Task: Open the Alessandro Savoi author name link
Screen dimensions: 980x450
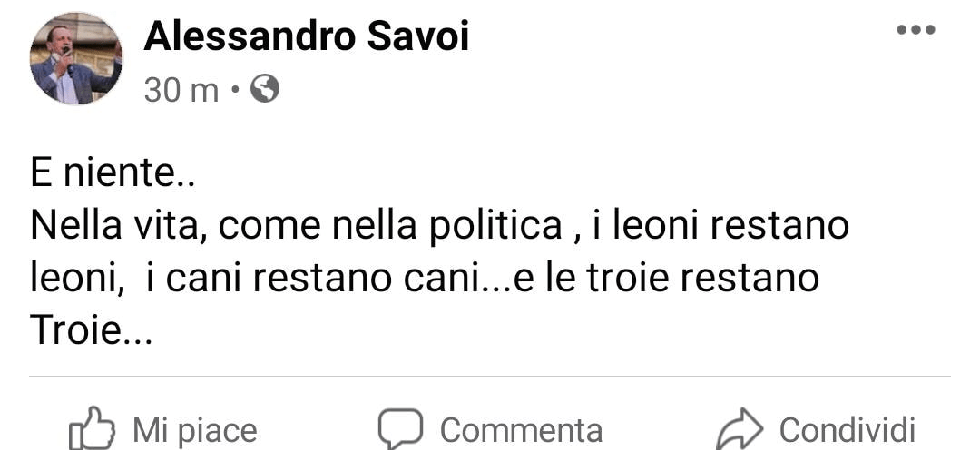Action: coord(306,37)
